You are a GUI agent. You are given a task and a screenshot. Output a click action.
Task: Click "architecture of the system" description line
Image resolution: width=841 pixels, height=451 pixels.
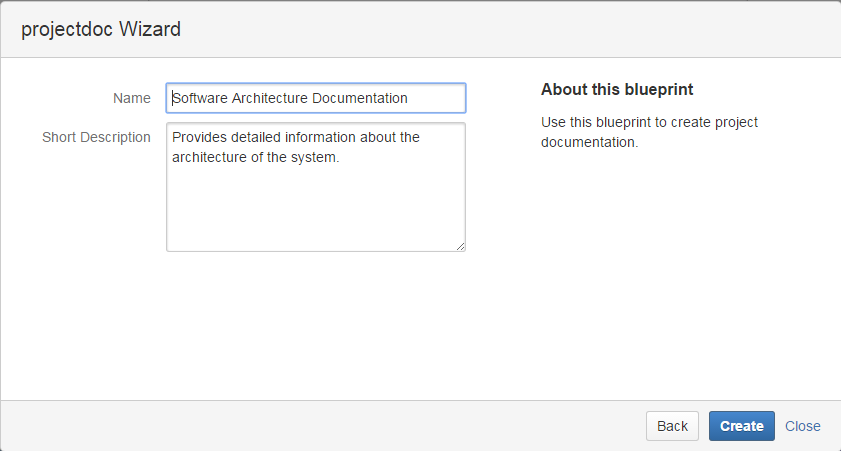tap(255, 157)
